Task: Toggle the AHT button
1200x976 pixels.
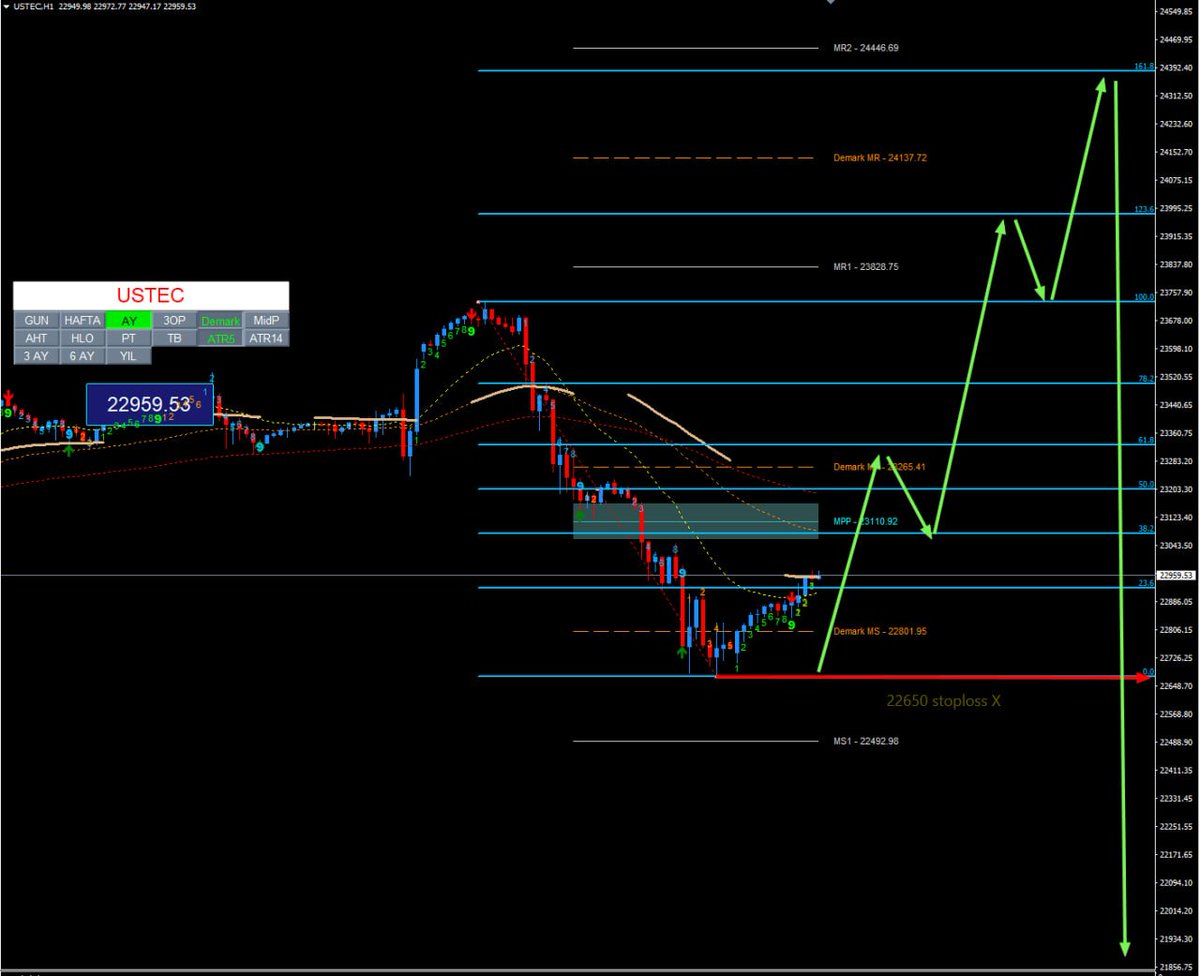Action: tap(36, 338)
